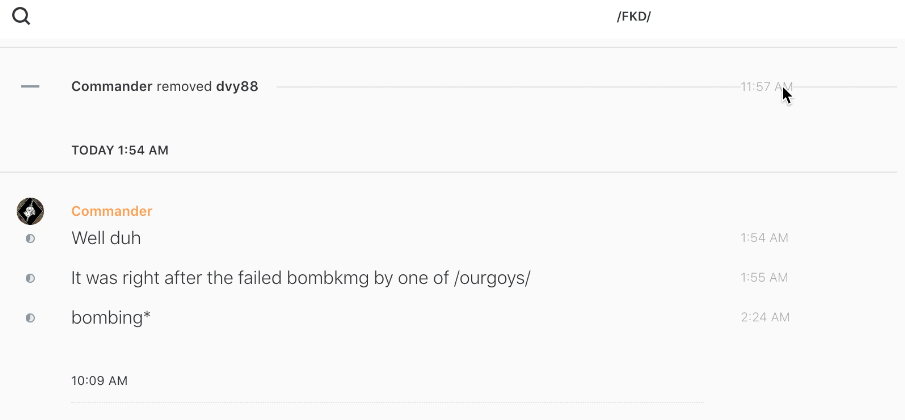Select the "Well duh" message
The width and height of the screenshot is (905, 420).
click(x=106, y=239)
